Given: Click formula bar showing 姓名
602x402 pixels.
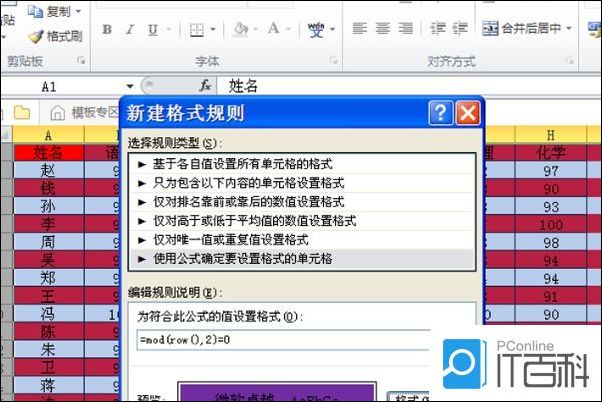Looking at the screenshot, I should [x=407, y=86].
